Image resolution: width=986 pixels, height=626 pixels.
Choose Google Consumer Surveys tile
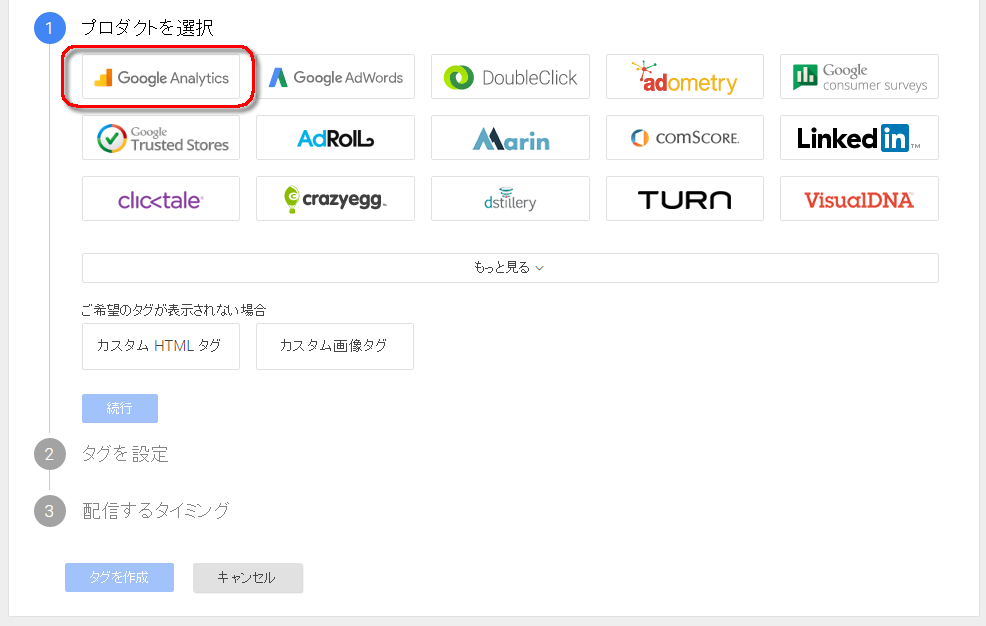point(859,77)
